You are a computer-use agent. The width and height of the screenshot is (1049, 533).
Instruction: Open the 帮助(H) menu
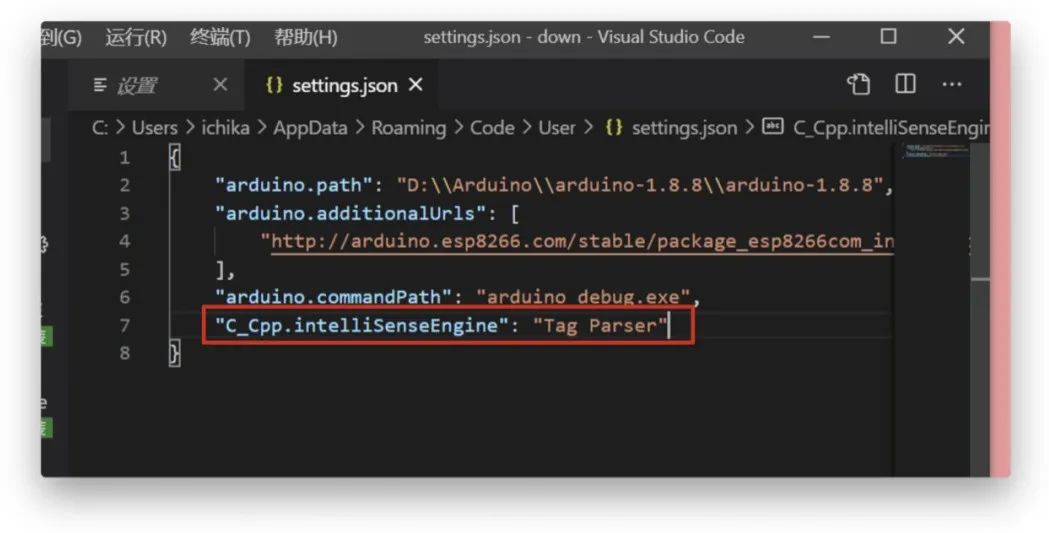click(x=305, y=37)
